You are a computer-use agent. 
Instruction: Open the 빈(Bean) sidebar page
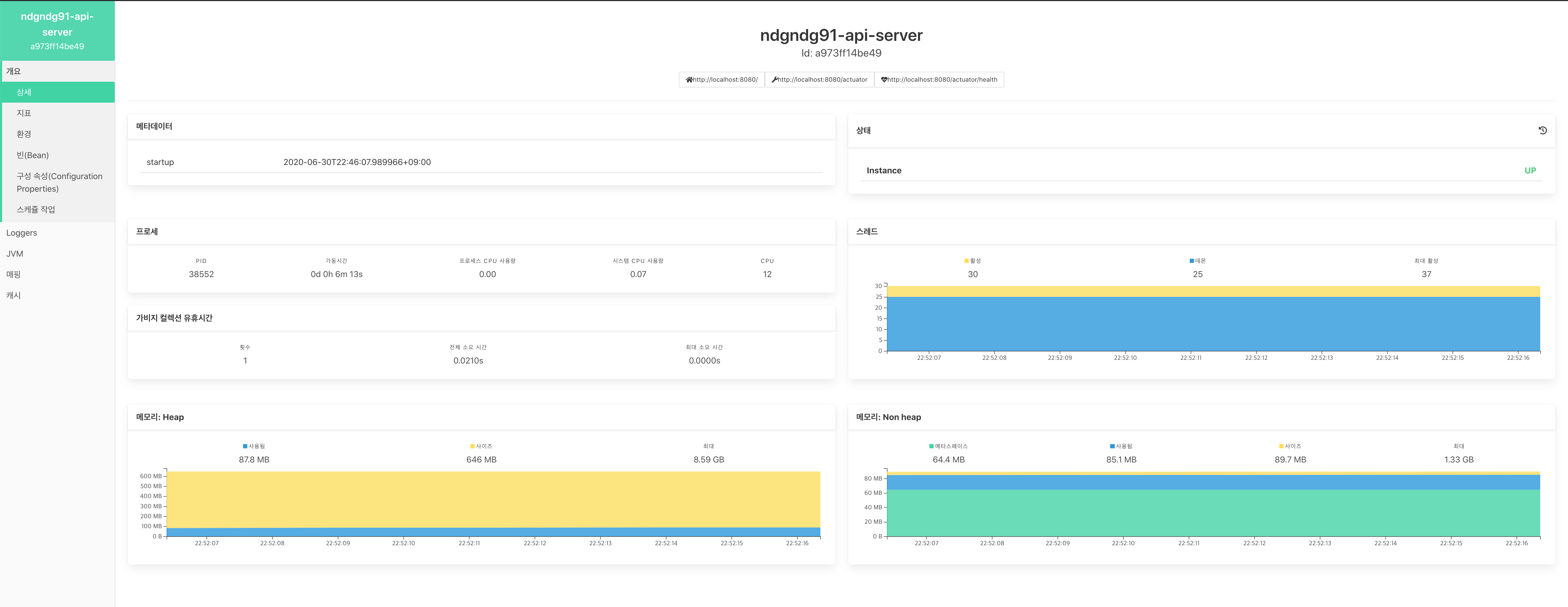tap(33, 155)
